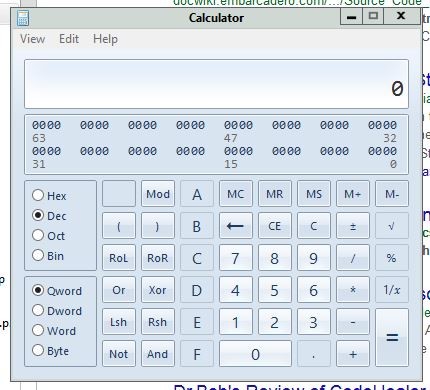
Task: Click the Calculator app icon in title bar
Action: 23,18
